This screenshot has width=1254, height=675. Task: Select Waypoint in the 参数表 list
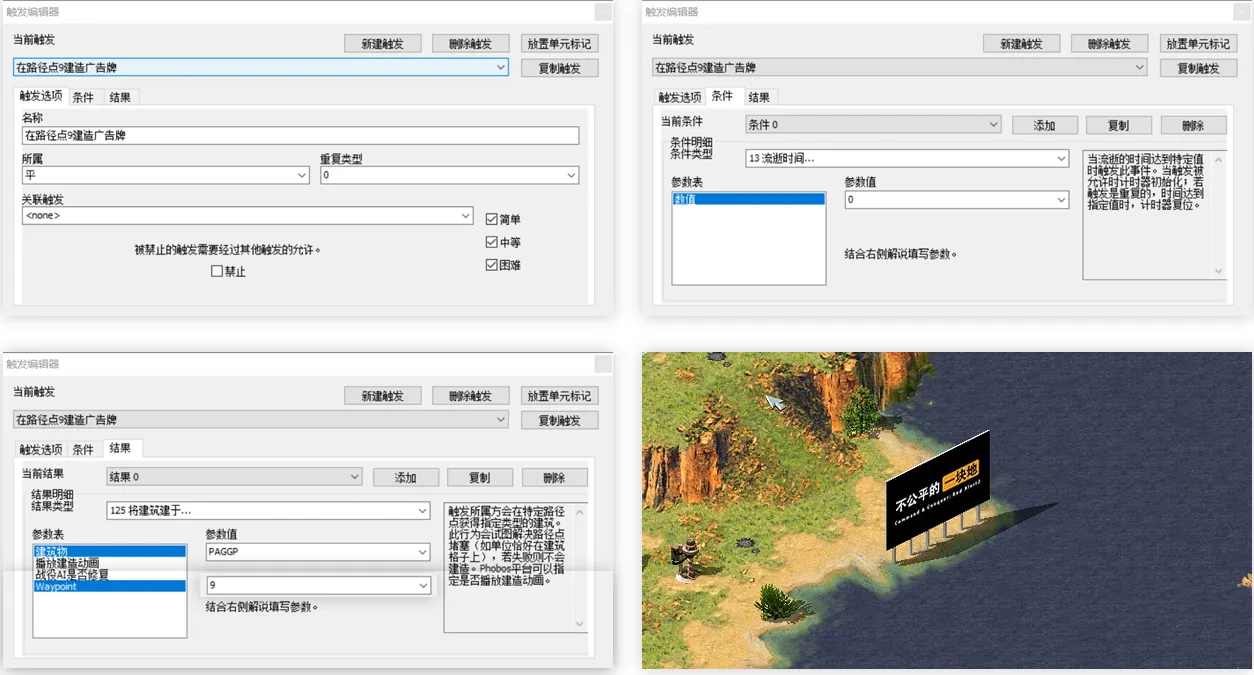[x=109, y=586]
